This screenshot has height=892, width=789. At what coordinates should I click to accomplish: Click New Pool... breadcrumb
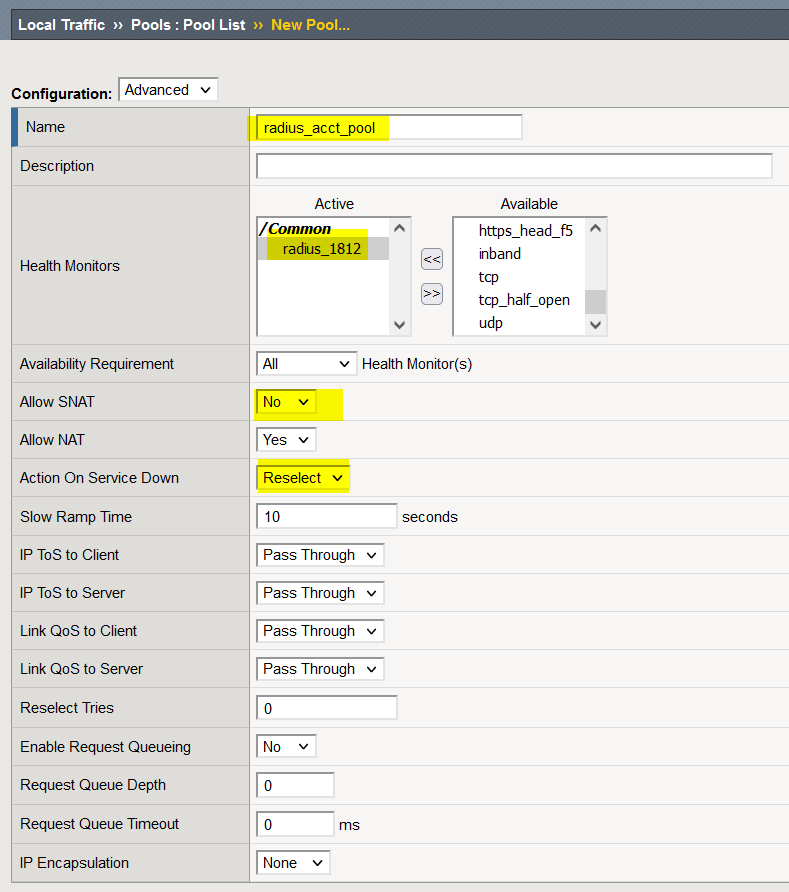311,25
